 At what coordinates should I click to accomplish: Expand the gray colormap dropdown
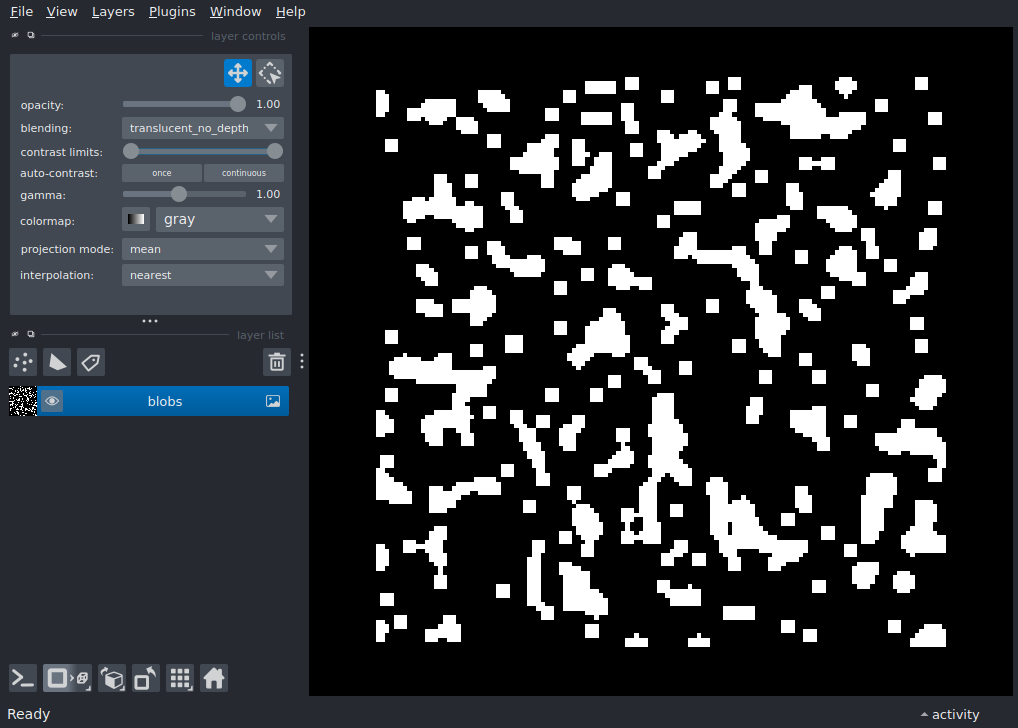[220, 219]
